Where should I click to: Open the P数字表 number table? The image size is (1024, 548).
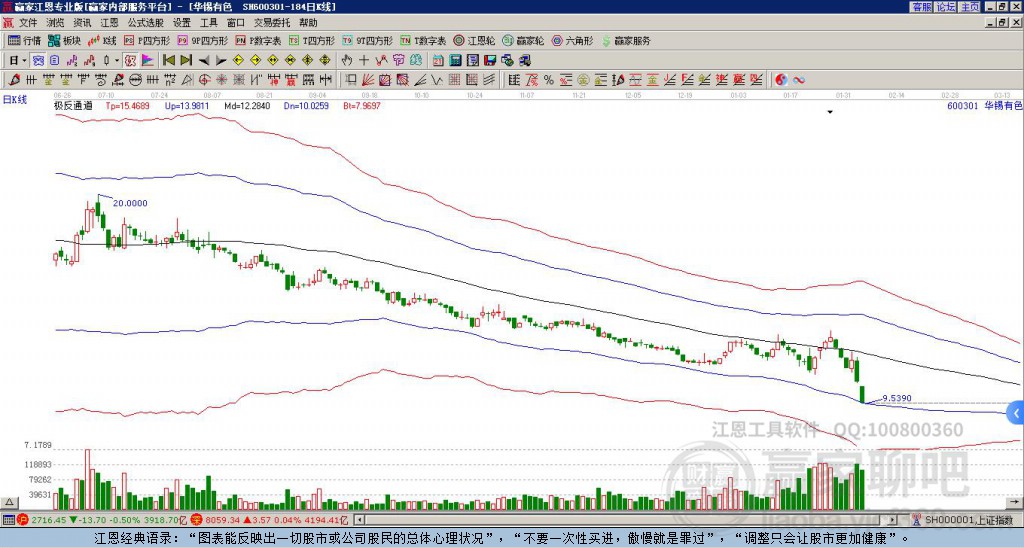point(258,40)
